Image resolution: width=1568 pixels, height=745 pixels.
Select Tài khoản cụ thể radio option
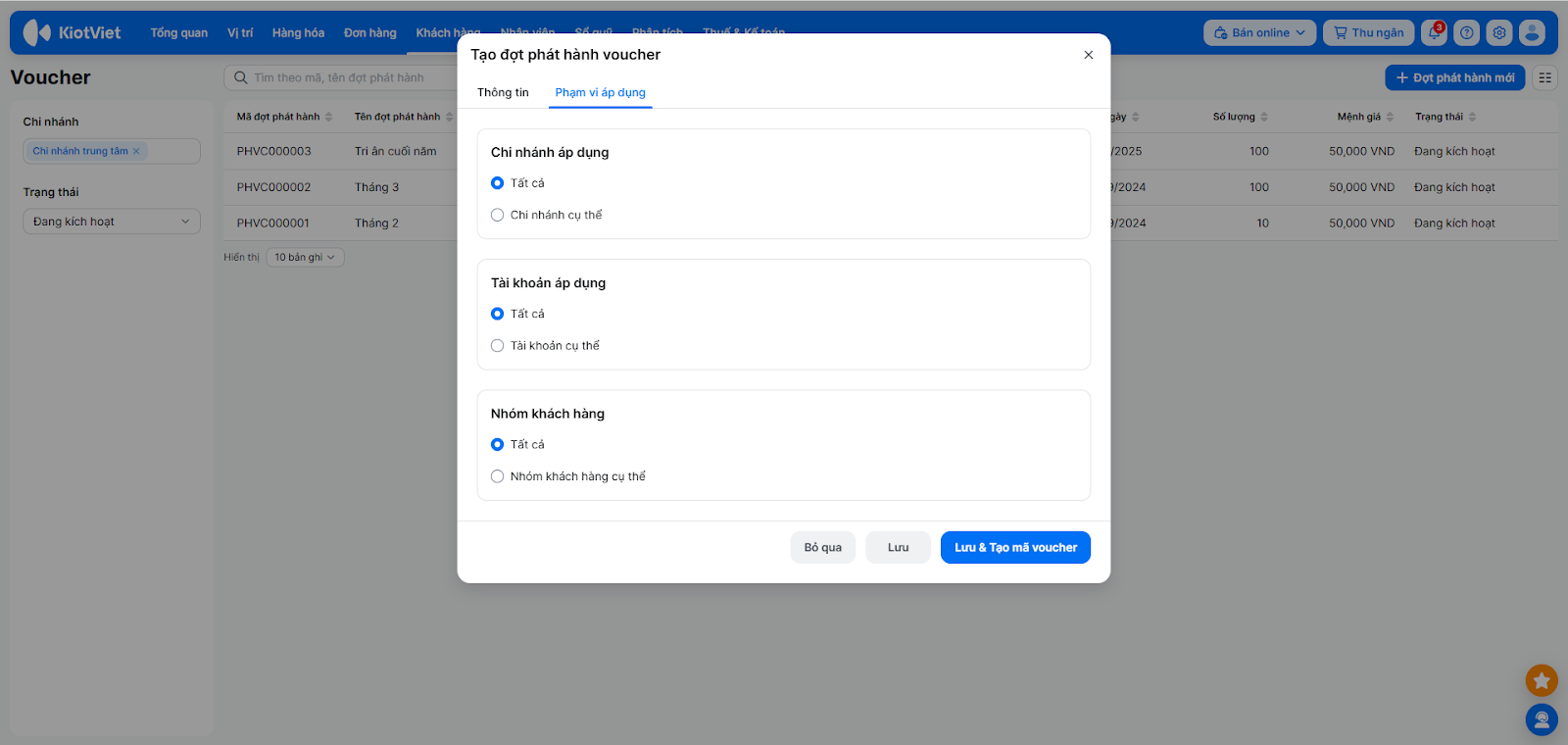click(498, 346)
